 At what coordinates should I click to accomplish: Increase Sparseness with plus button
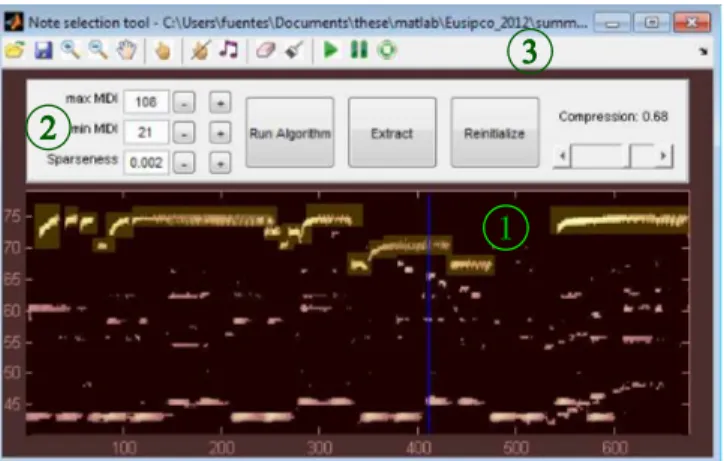click(x=220, y=164)
